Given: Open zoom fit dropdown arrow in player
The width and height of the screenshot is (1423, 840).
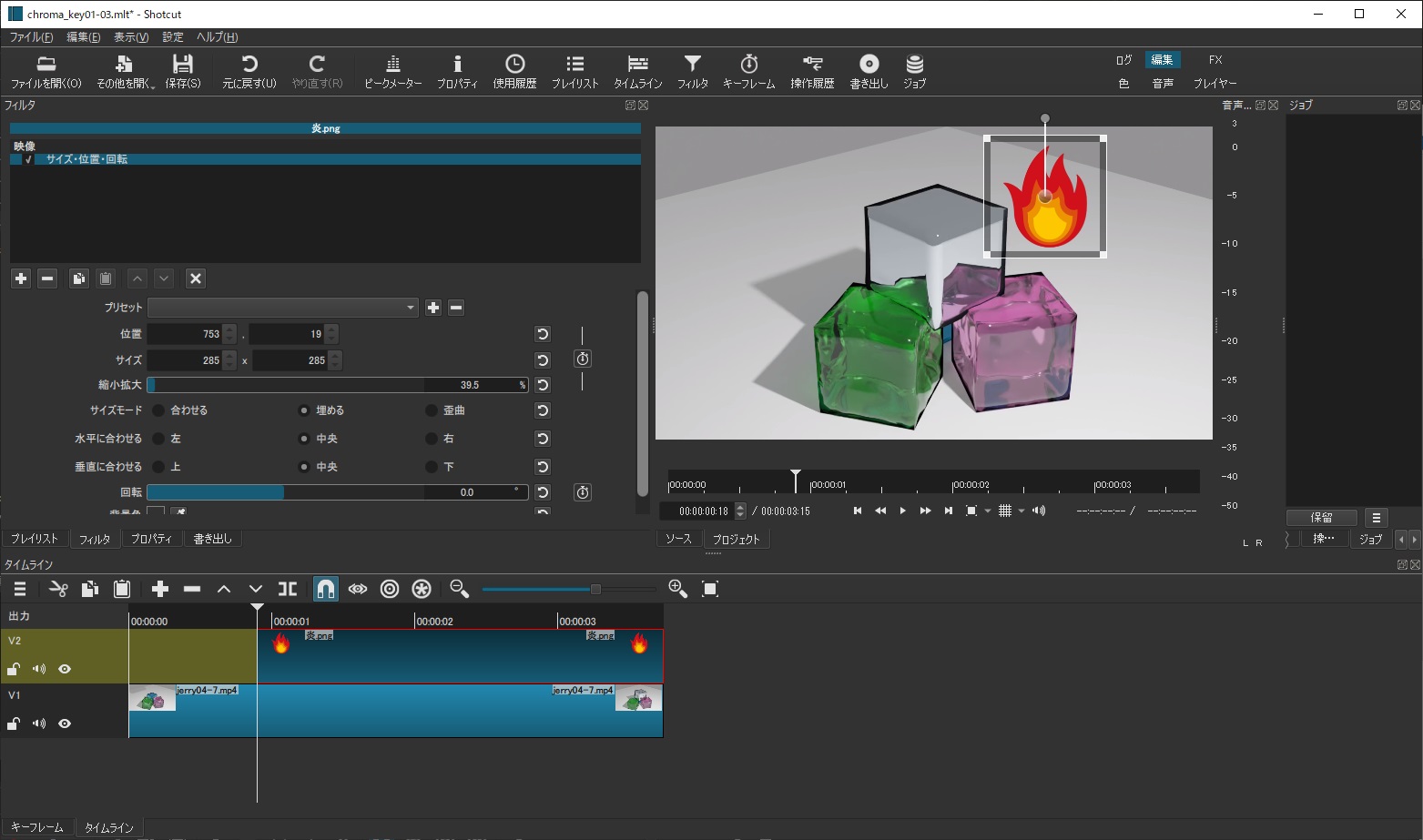Looking at the screenshot, I should coord(988,511).
